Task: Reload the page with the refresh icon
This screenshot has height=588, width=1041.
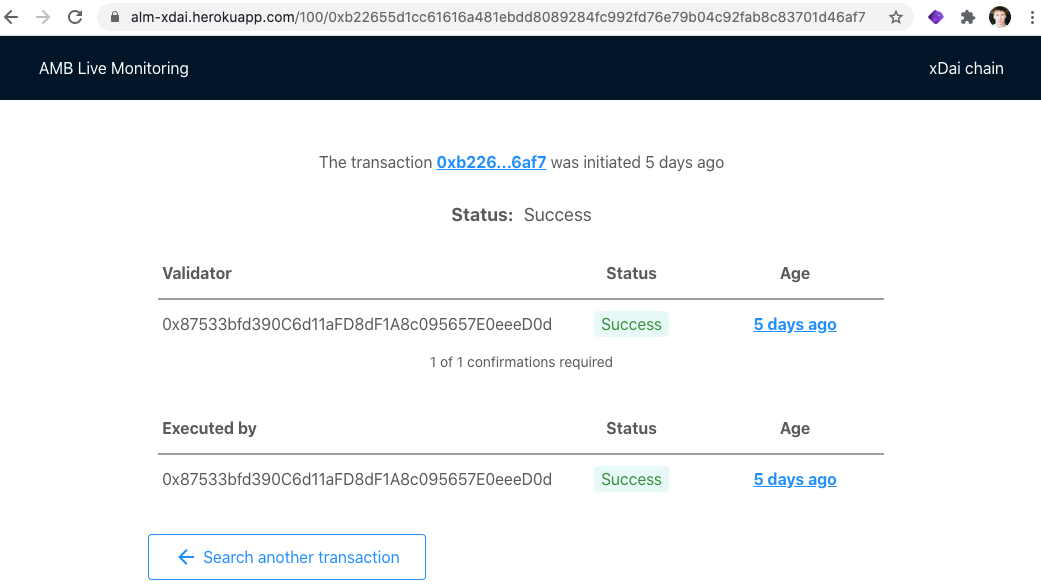Action: tap(75, 17)
